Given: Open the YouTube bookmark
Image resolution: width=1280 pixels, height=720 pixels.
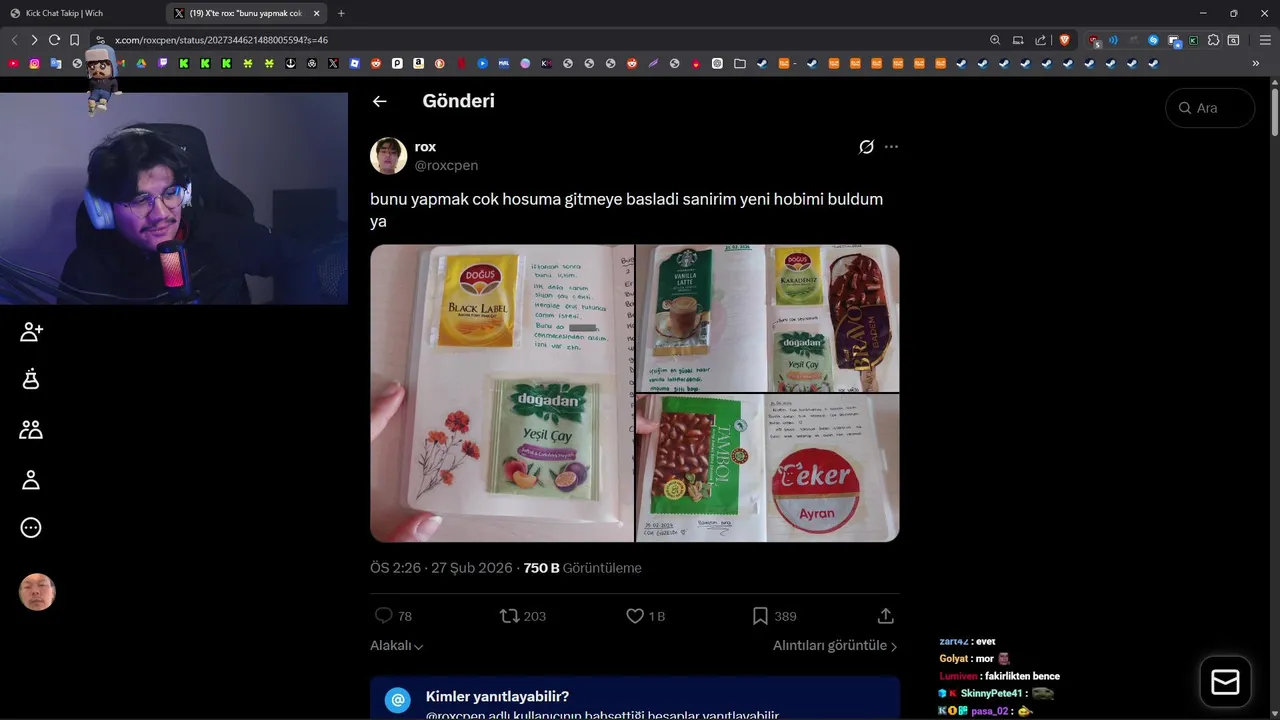Looking at the screenshot, I should (x=13, y=63).
